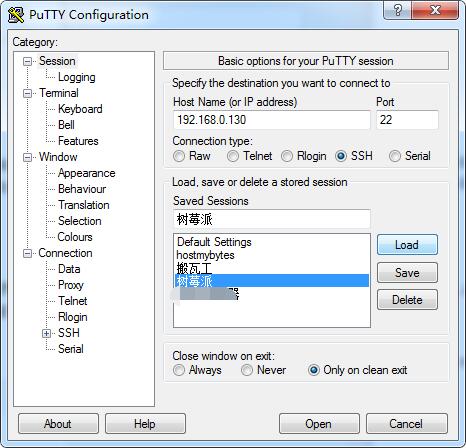Open the Bell settings category
Image resolution: width=466 pixels, height=448 pixels.
[66, 125]
